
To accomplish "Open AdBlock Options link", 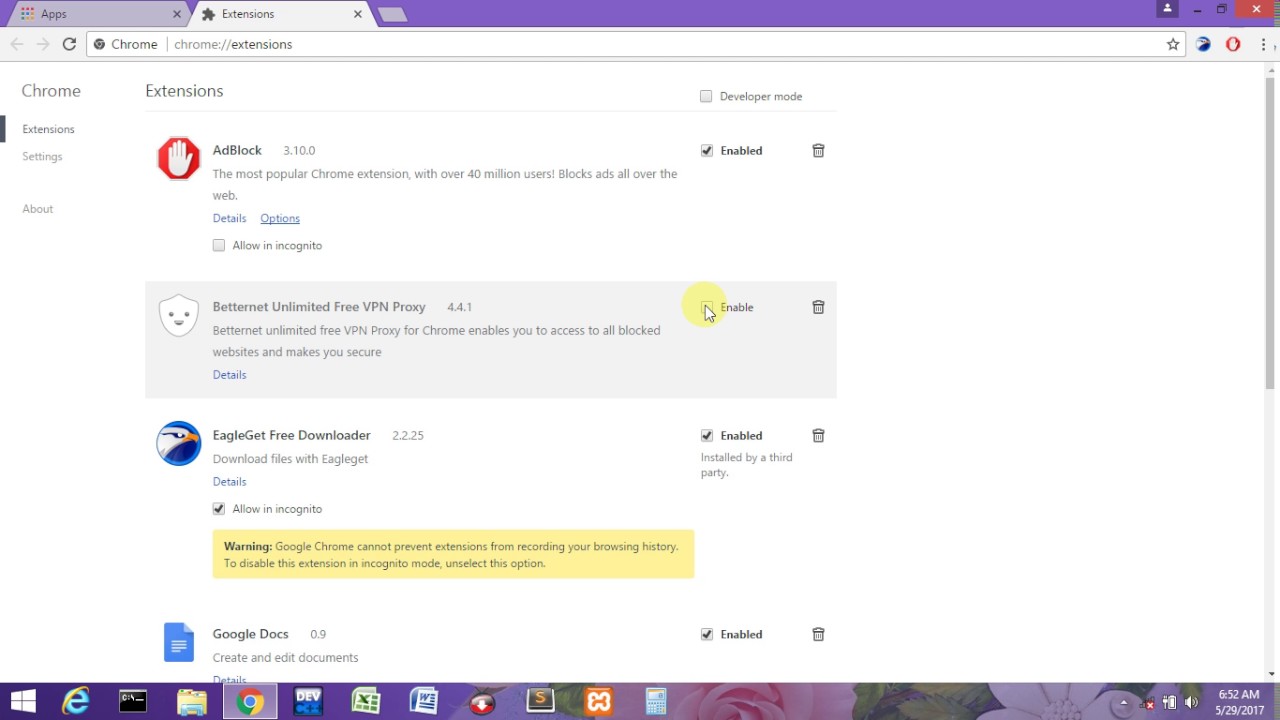I will [x=280, y=218].
